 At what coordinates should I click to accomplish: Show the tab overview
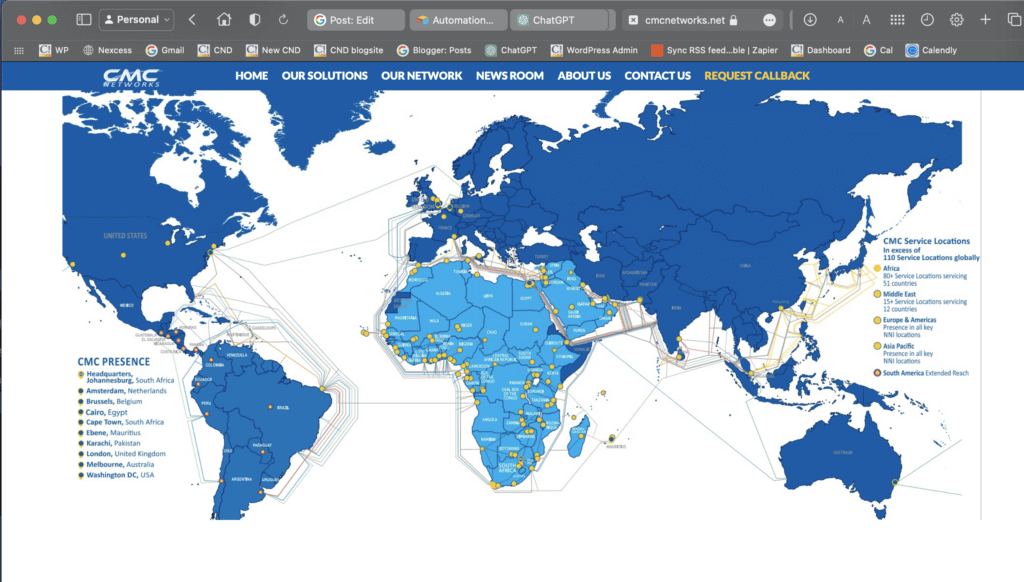point(1013,20)
